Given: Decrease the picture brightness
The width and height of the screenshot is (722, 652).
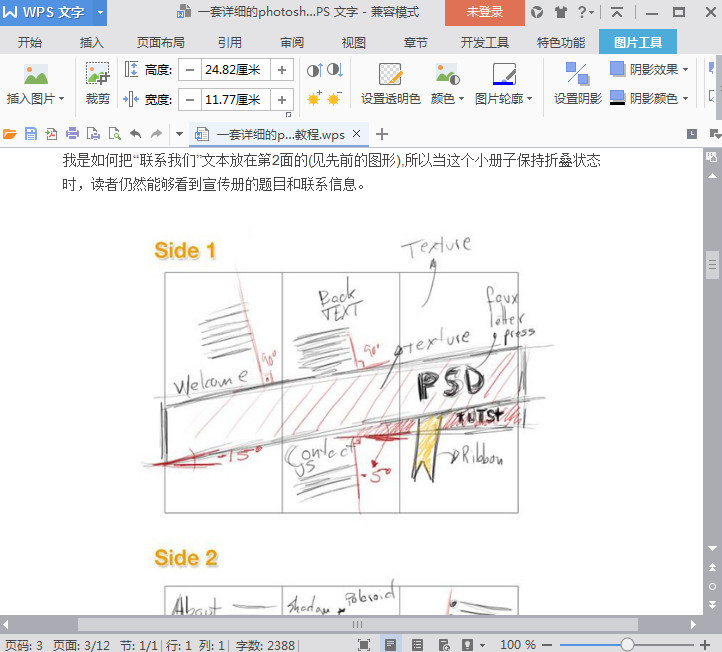Looking at the screenshot, I should coord(335,99).
